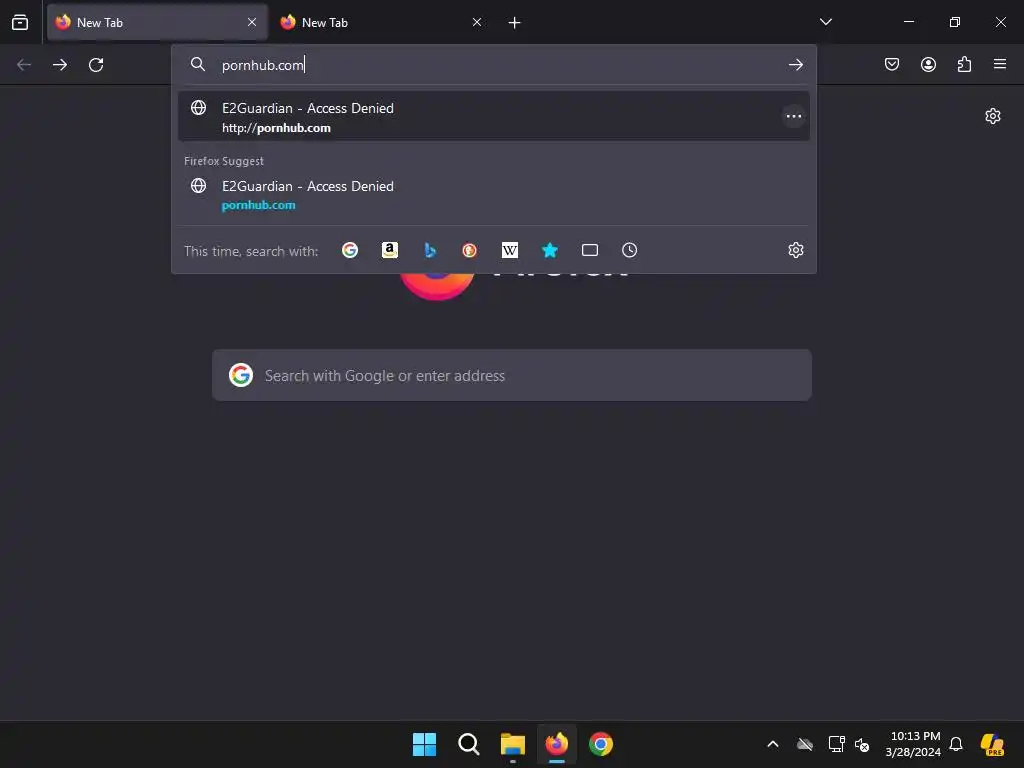Open the taskbar clock and date
Image resolution: width=1024 pixels, height=768 pixels.
[913, 744]
